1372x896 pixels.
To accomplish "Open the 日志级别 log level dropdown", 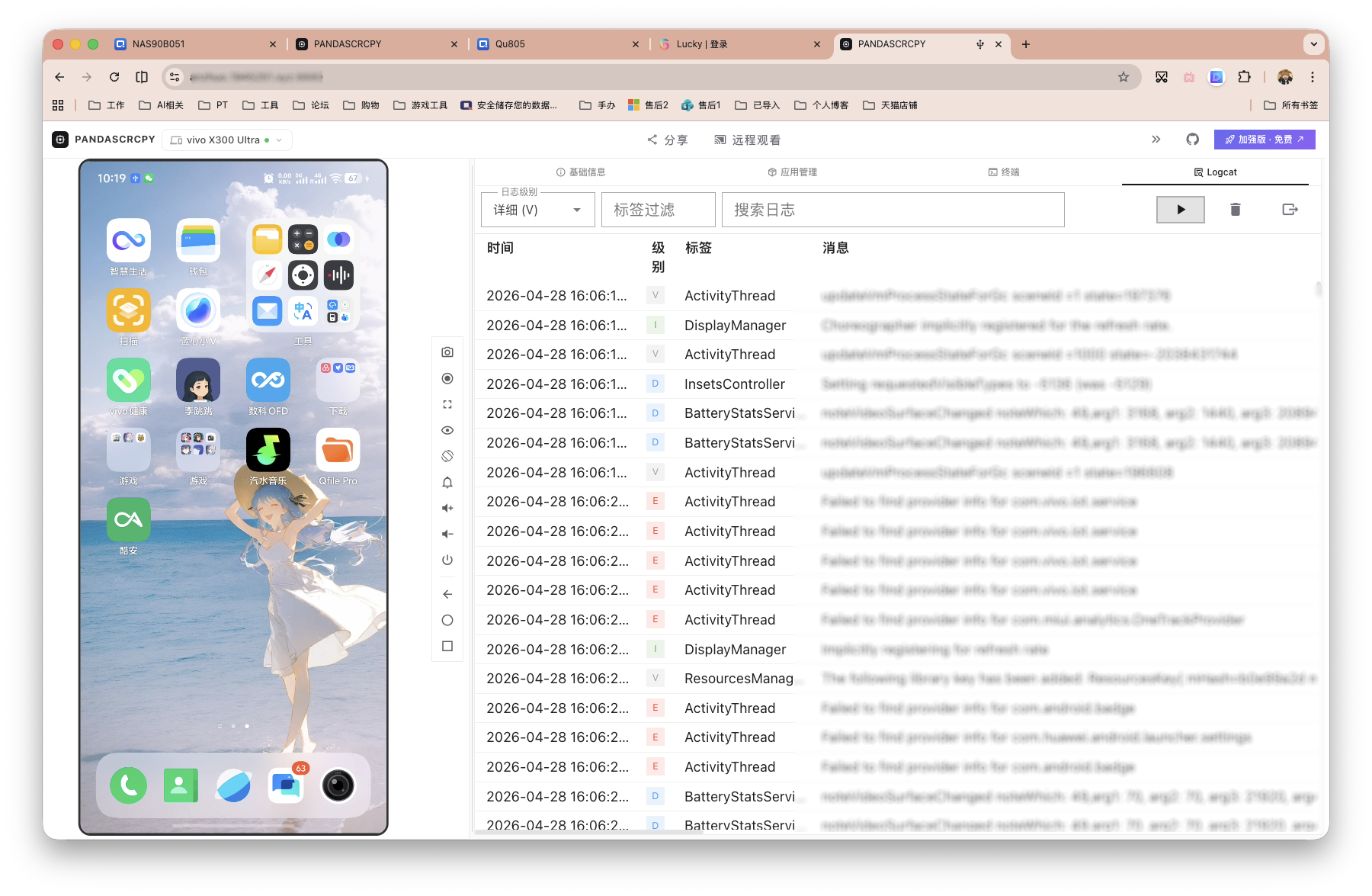I will pyautogui.click(x=537, y=210).
